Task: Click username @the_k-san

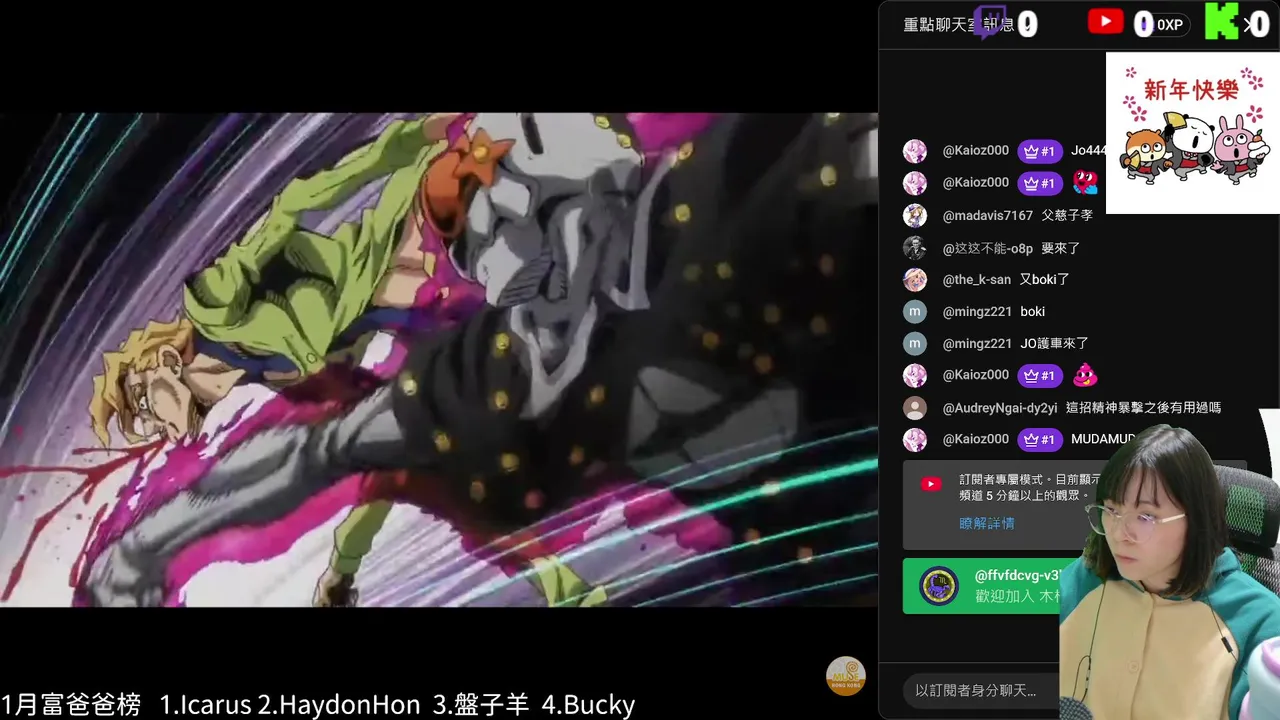Action: coord(976,280)
